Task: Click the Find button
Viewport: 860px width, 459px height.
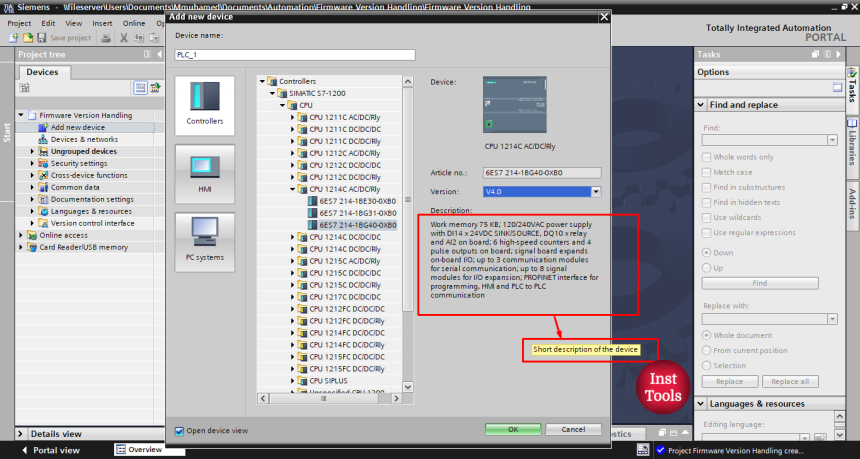Action: click(760, 284)
